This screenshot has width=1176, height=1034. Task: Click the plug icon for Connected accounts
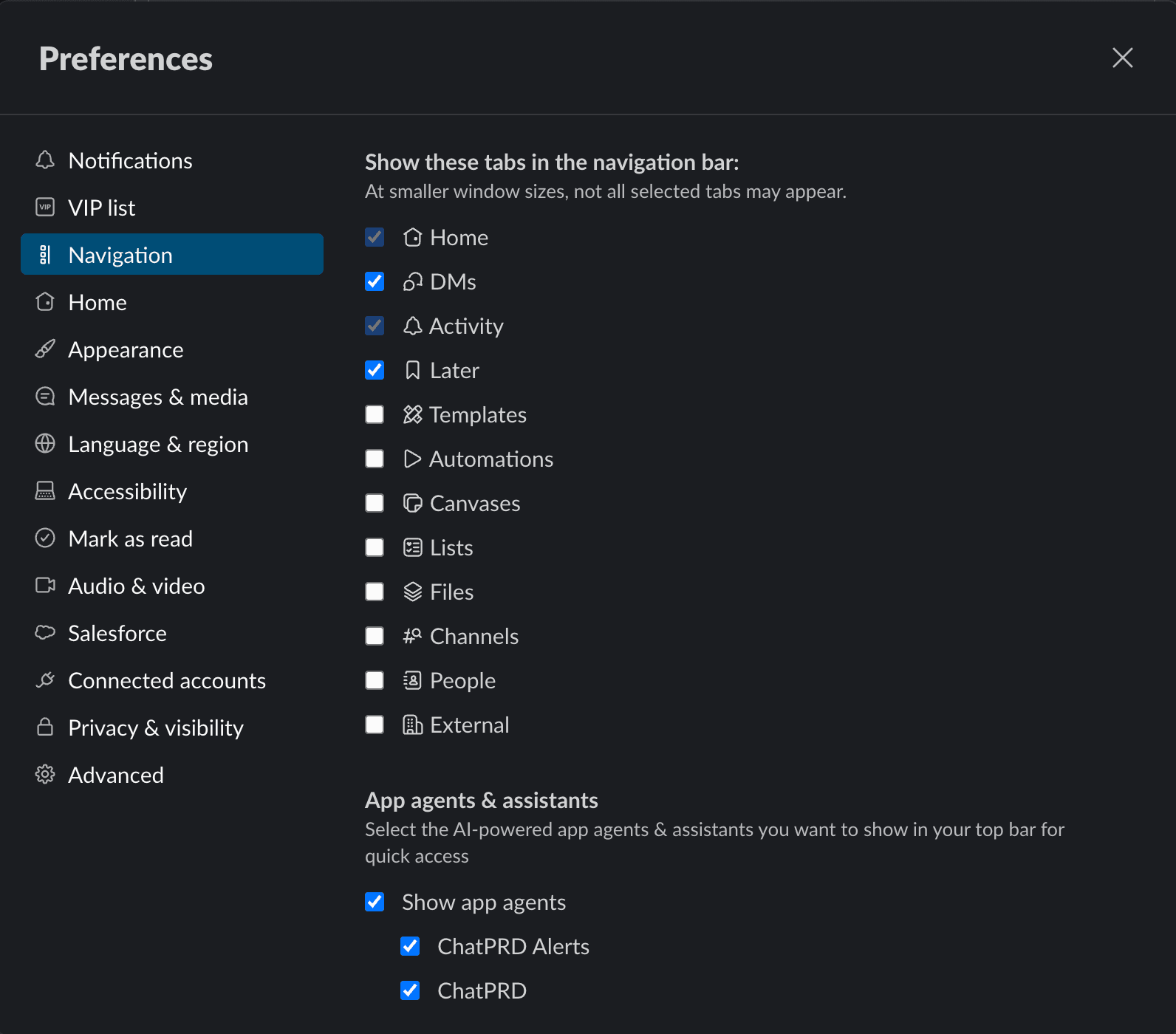coord(45,680)
